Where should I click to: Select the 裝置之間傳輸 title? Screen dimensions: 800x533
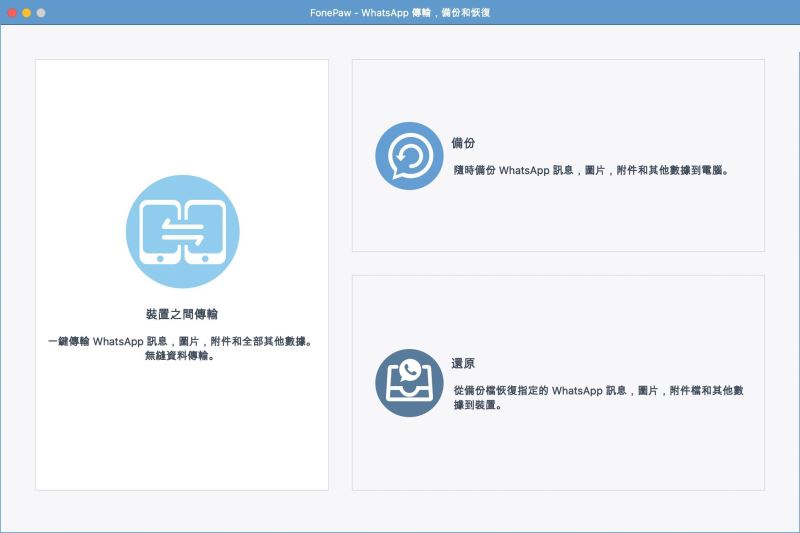[182, 314]
